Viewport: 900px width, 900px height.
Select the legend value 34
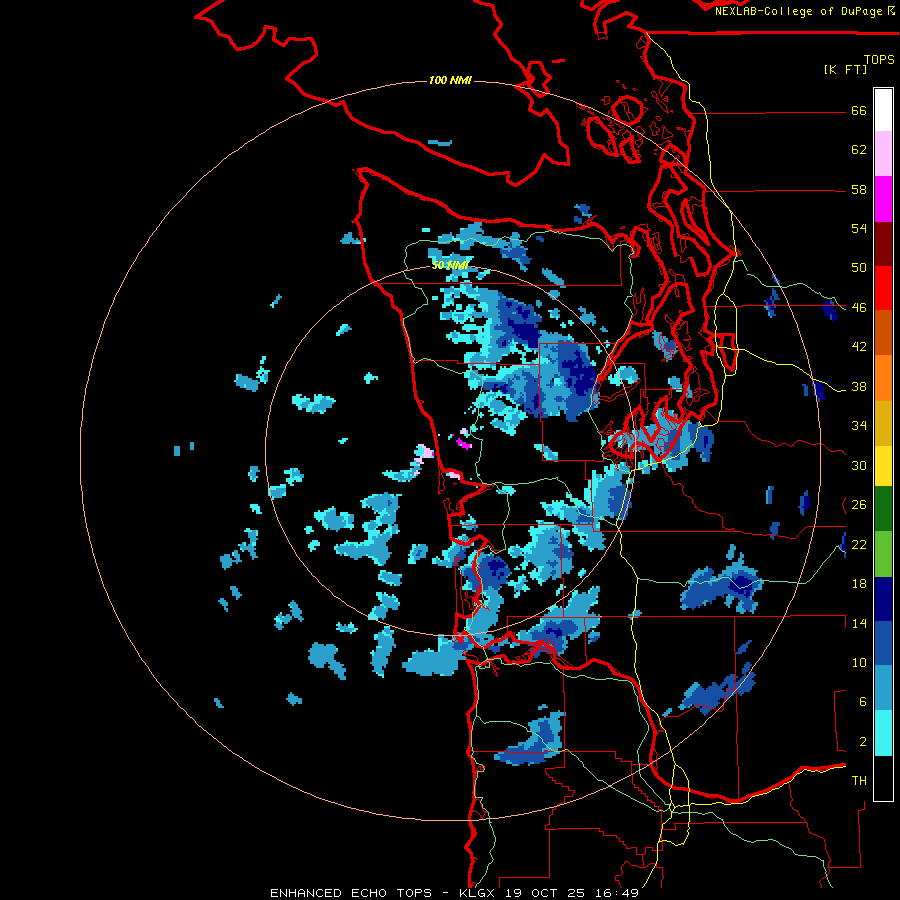tap(859, 426)
